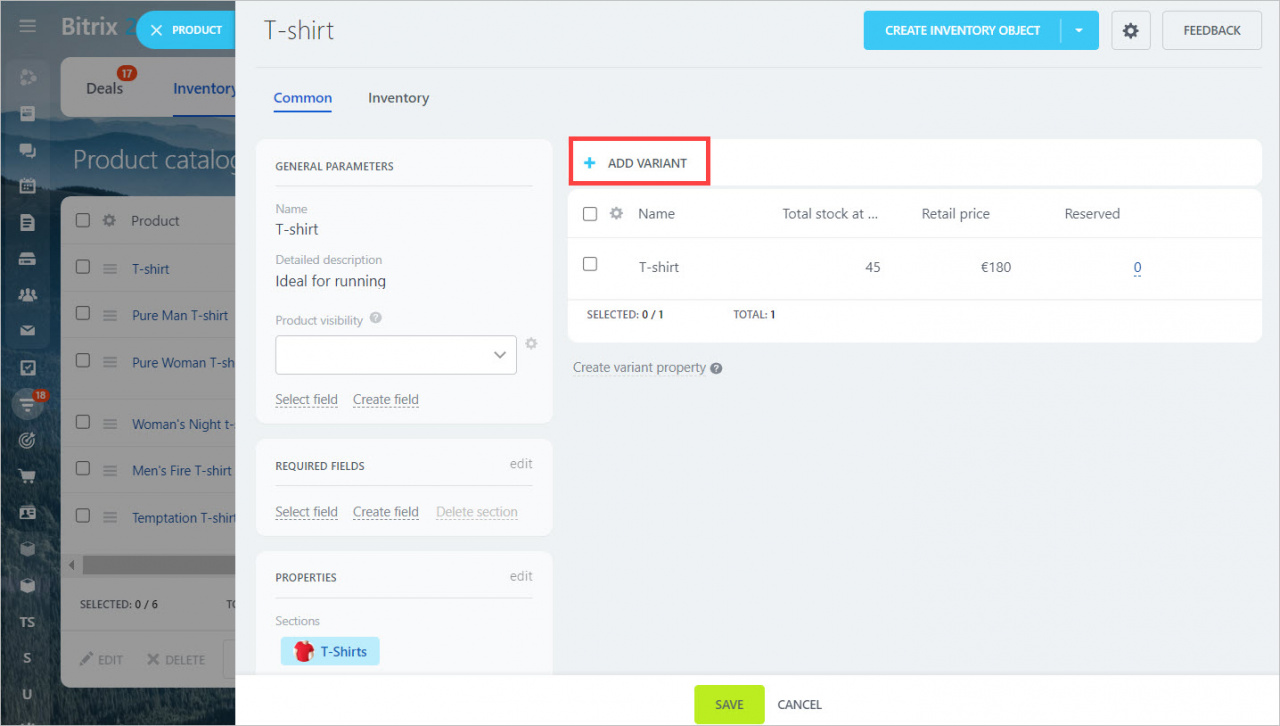Open the calendar icon in the left sidebar
This screenshot has height=726, width=1280.
click(28, 186)
